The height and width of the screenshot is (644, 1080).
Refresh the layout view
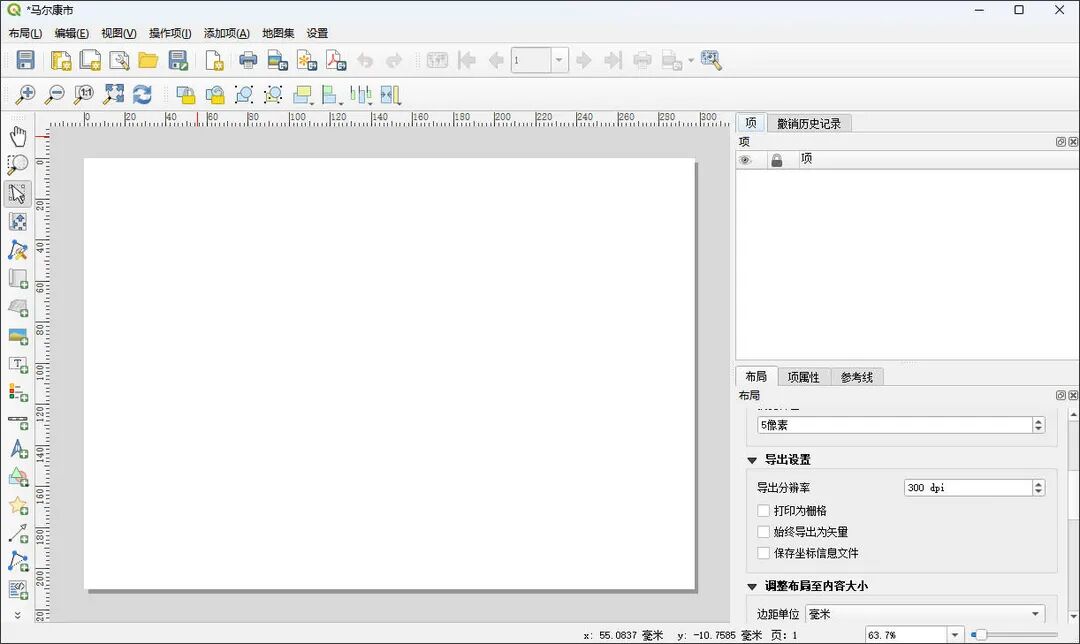(x=142, y=94)
